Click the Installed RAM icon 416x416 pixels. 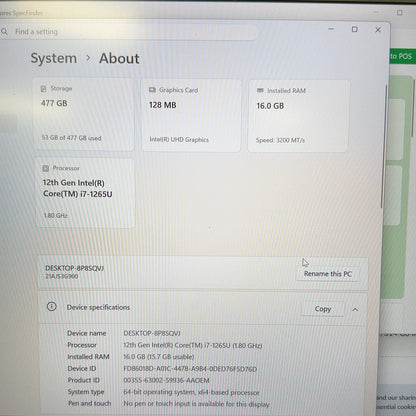(260, 91)
